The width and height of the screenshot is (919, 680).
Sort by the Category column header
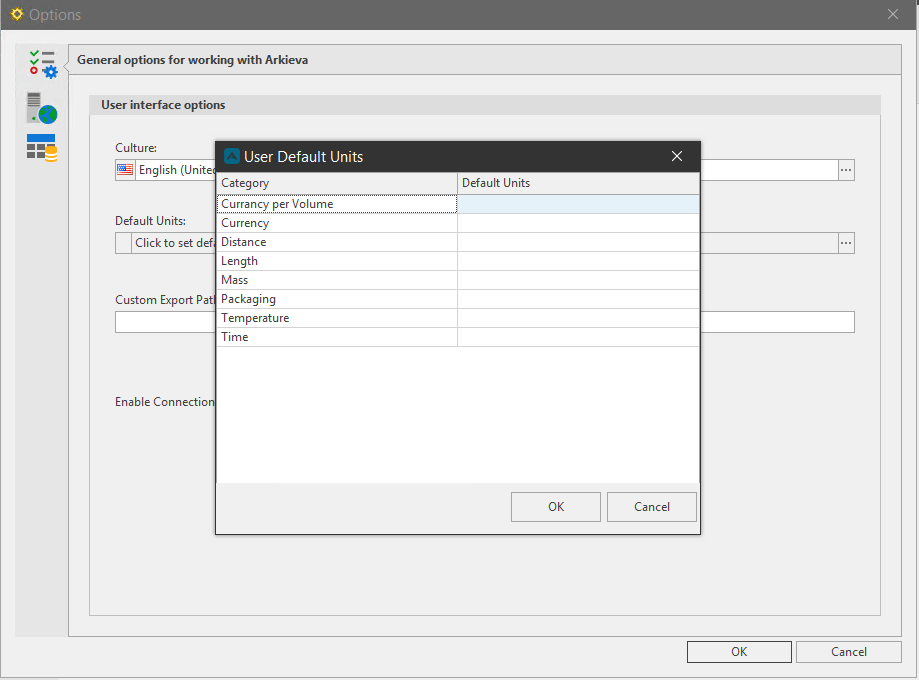point(337,183)
